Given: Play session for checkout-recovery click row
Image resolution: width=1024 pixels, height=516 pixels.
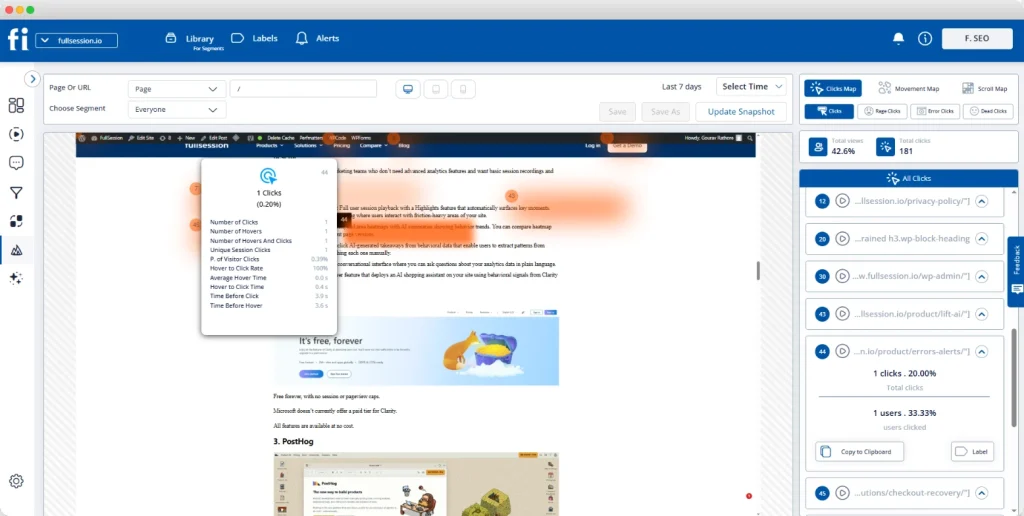Looking at the screenshot, I should pos(842,492).
